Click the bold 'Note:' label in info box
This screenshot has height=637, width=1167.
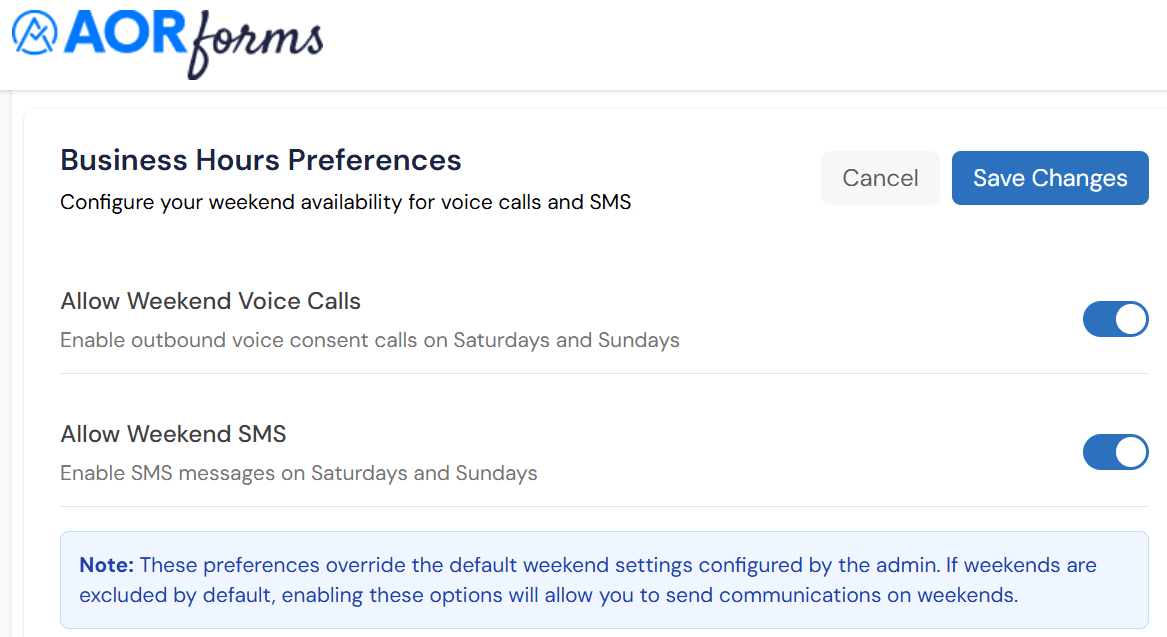[x=106, y=565]
